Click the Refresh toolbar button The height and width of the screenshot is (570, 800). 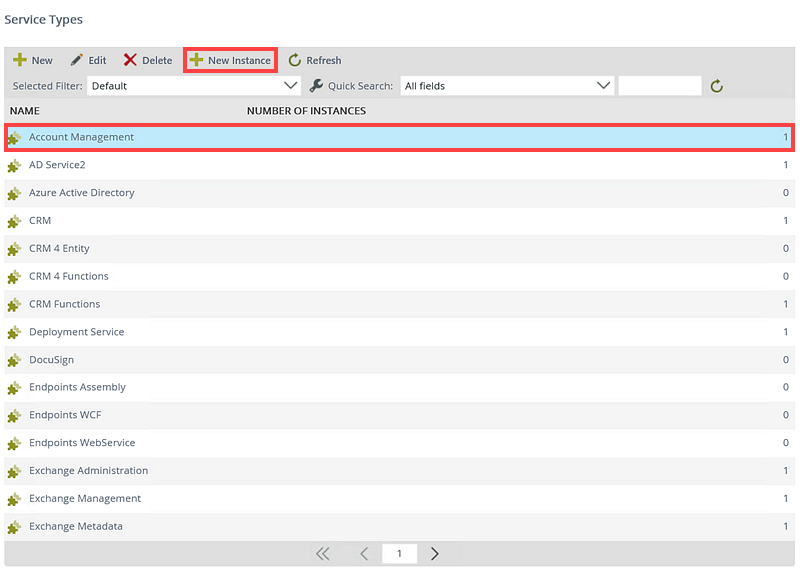click(x=315, y=60)
